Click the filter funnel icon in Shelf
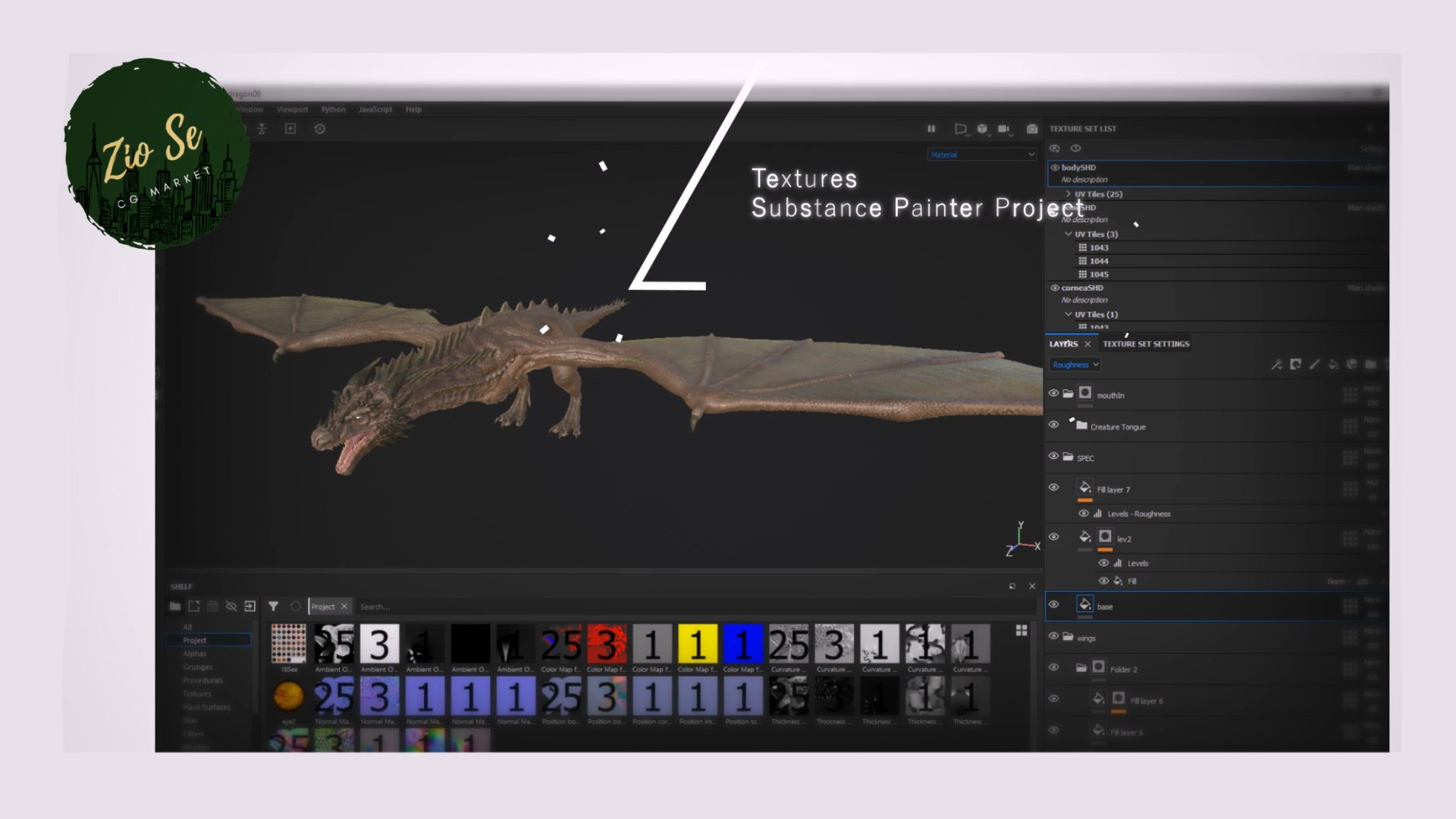The image size is (1456, 819). (x=274, y=606)
